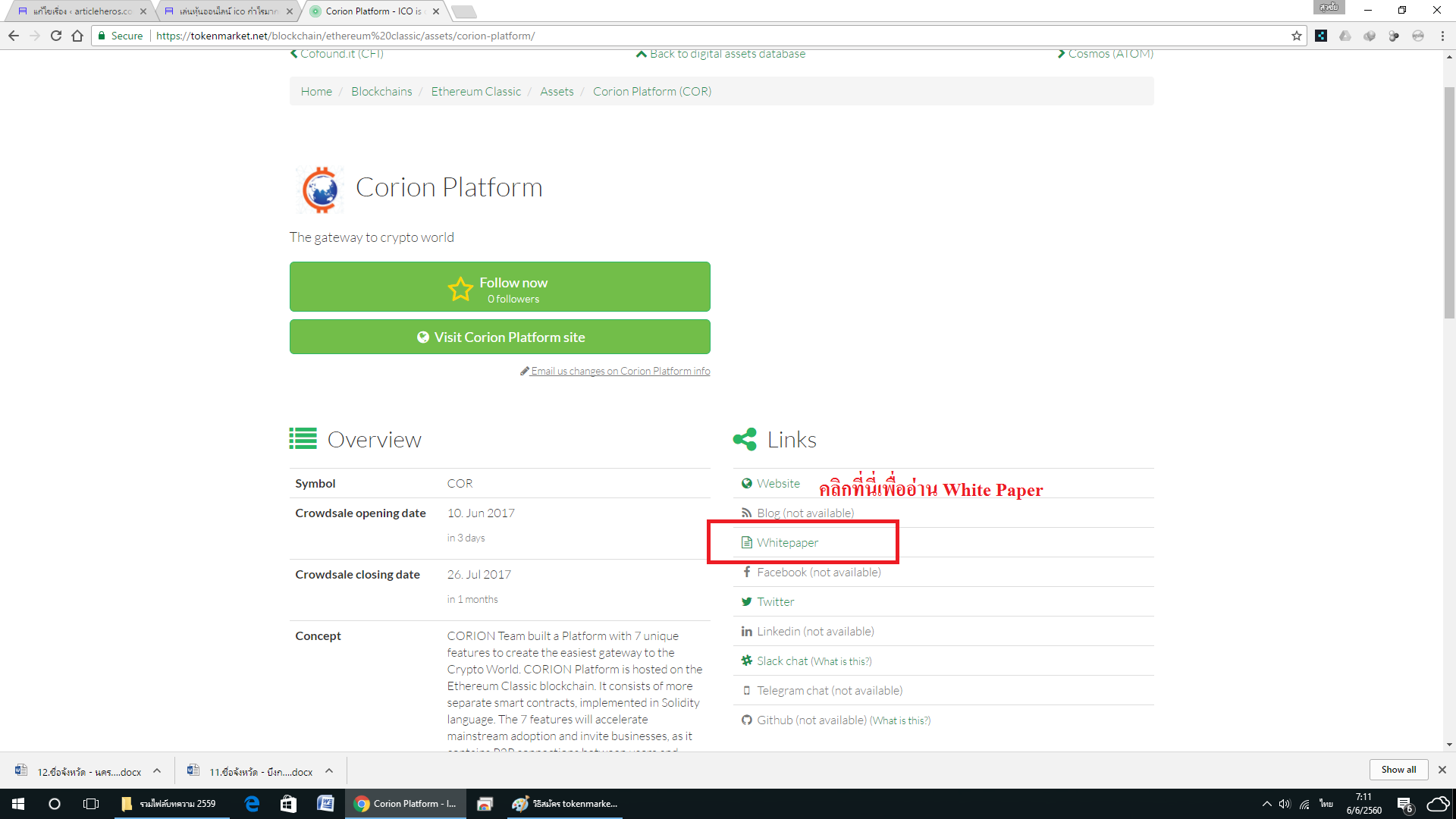The height and width of the screenshot is (819, 1456).
Task: Click the Corion Platform logo image
Action: click(x=320, y=190)
